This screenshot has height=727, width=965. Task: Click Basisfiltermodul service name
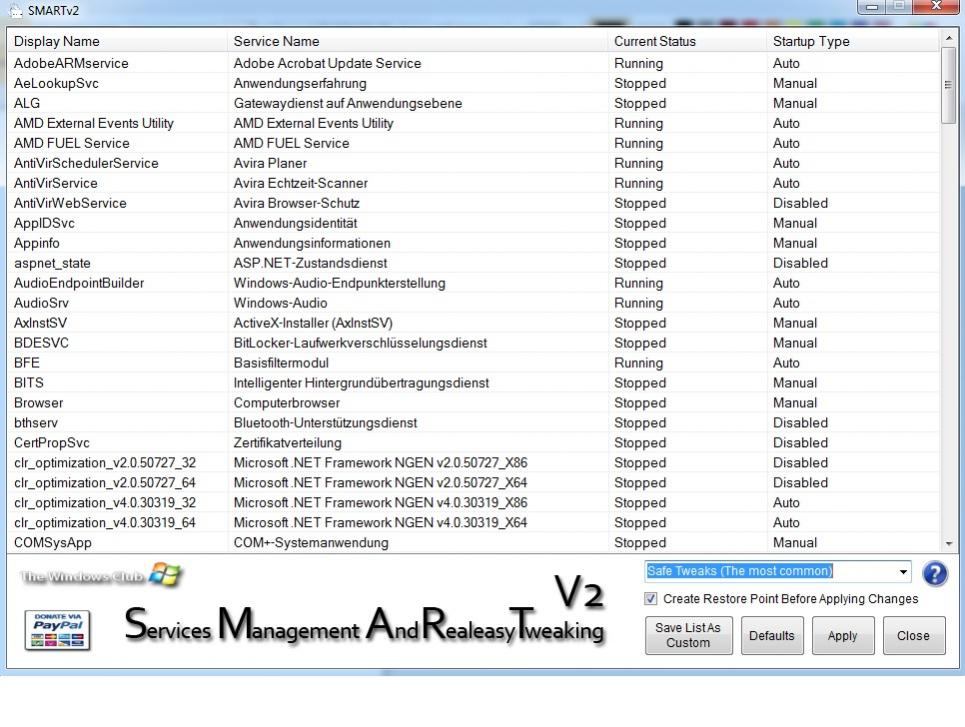coord(281,363)
